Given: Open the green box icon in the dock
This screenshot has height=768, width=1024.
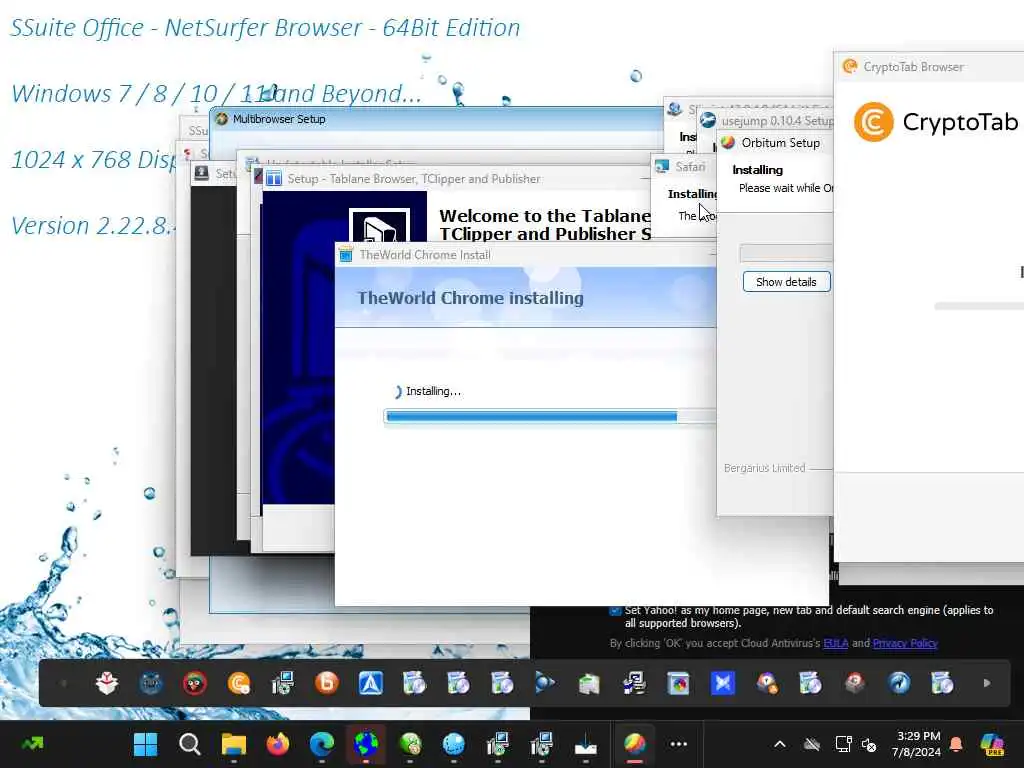Looking at the screenshot, I should [x=589, y=683].
